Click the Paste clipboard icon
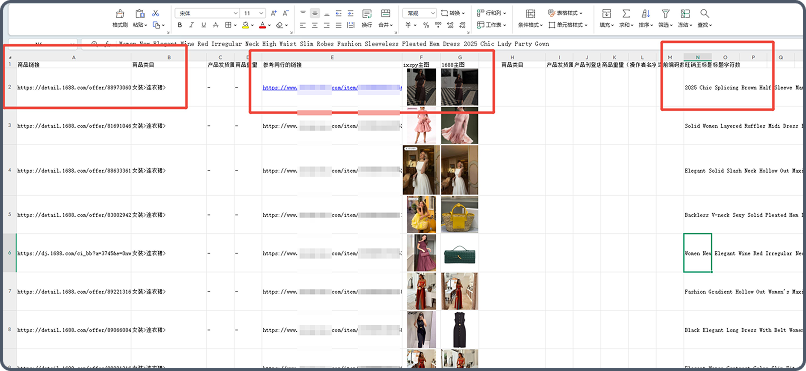806x371 pixels. [x=140, y=13]
